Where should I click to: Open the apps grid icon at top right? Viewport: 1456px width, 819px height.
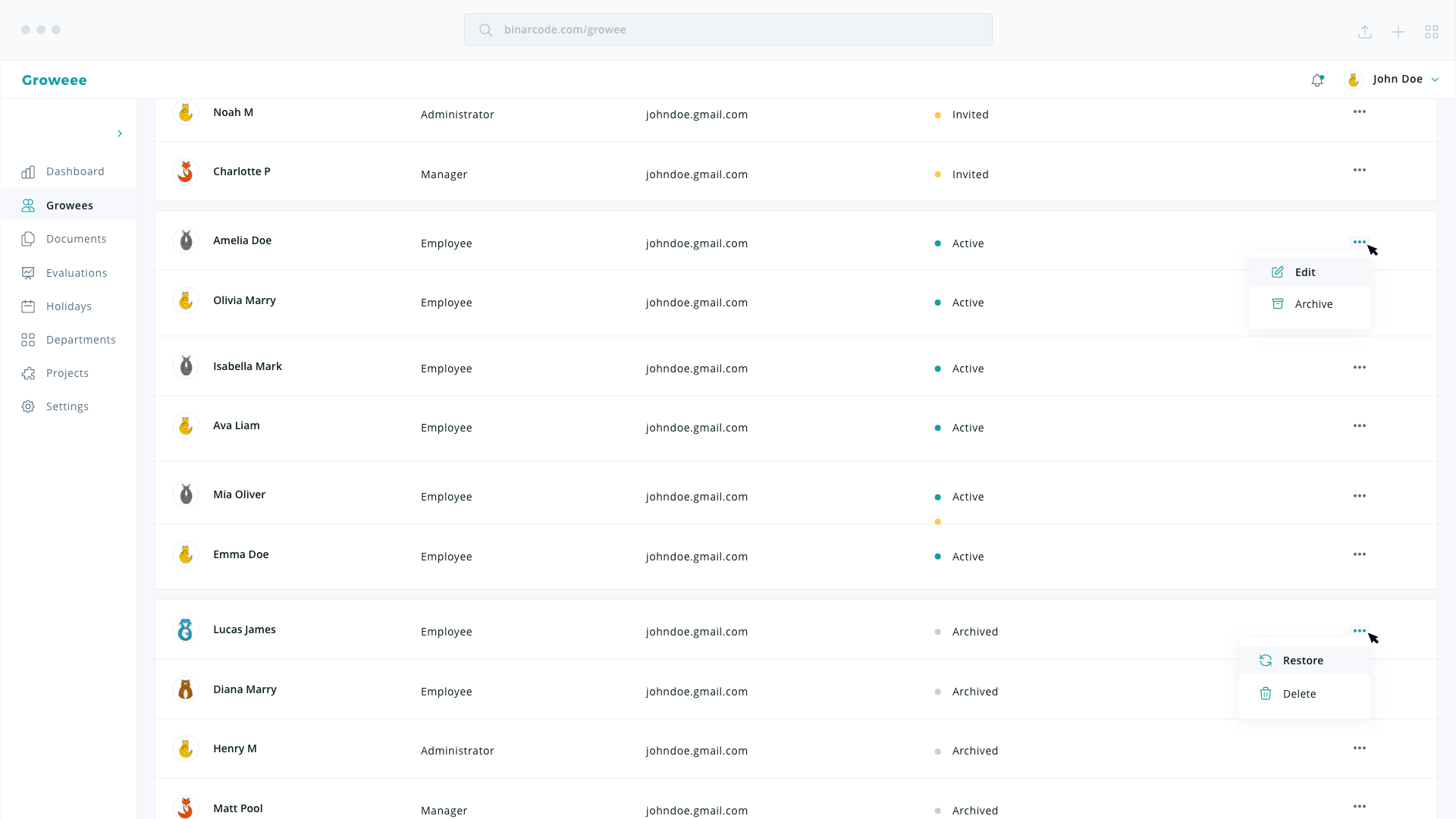pos(1432,32)
